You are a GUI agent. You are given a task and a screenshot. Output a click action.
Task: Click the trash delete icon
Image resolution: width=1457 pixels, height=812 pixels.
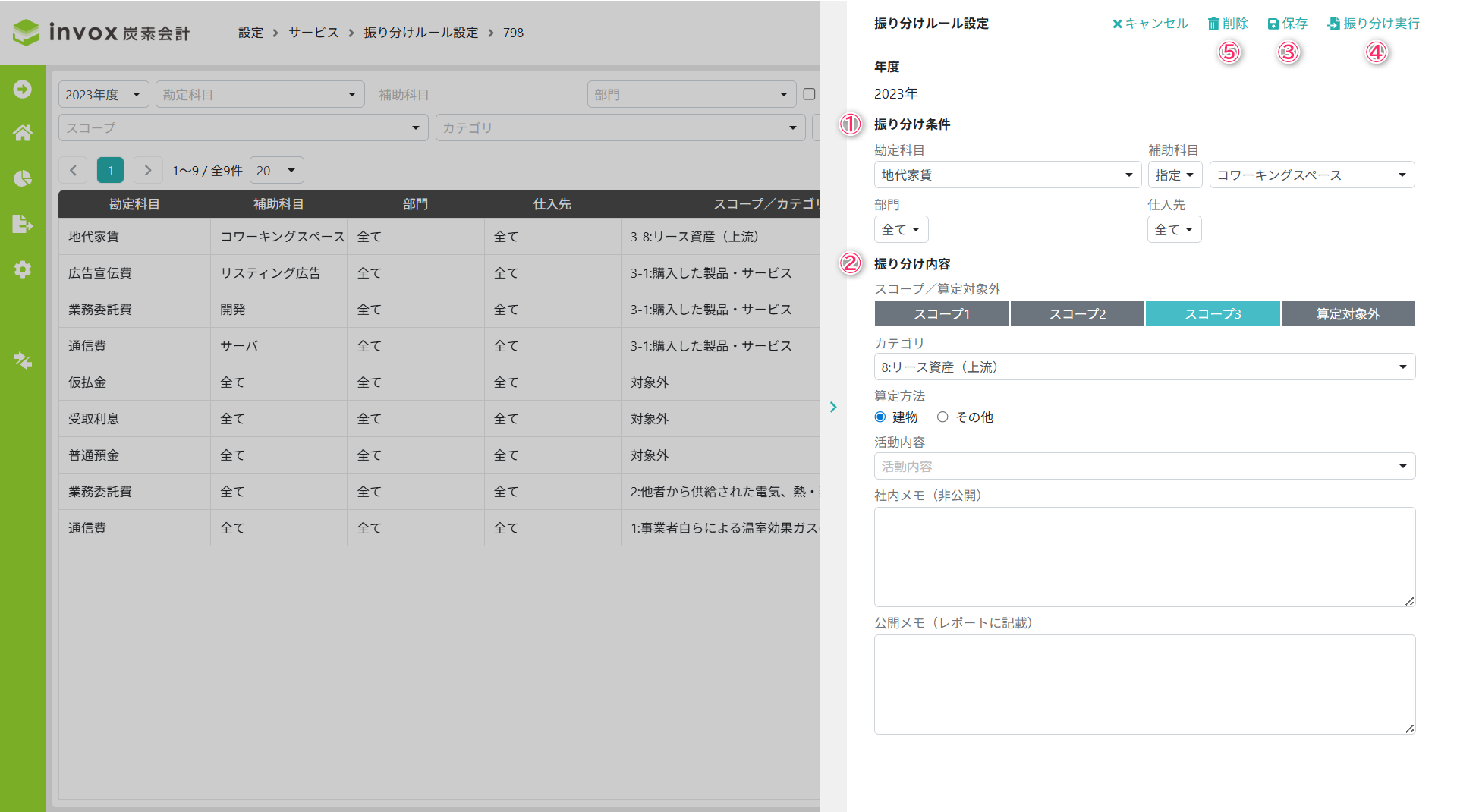click(1213, 24)
